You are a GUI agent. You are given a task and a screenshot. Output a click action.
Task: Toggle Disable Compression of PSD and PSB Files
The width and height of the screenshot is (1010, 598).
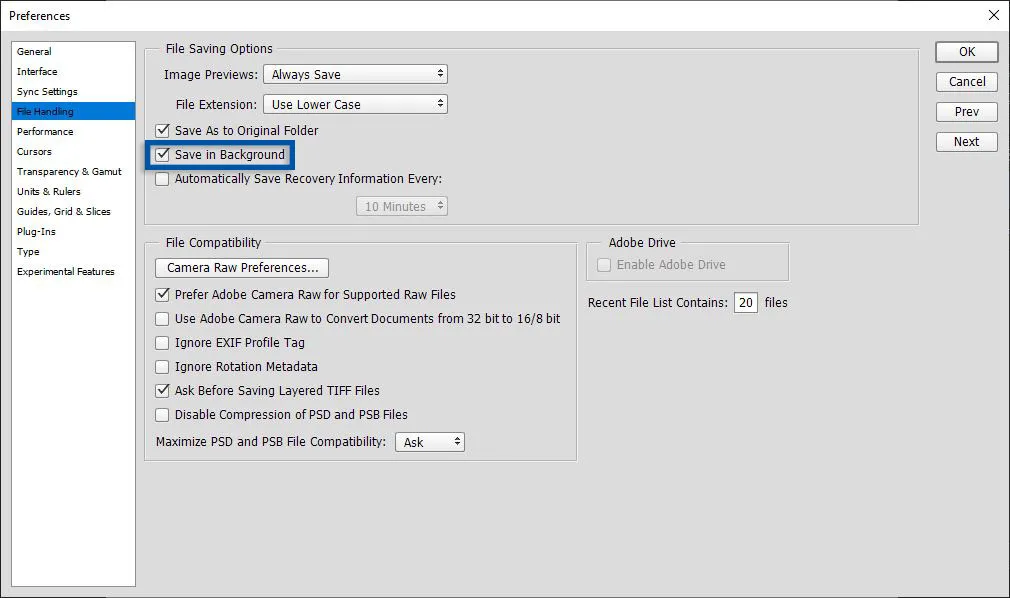point(163,415)
